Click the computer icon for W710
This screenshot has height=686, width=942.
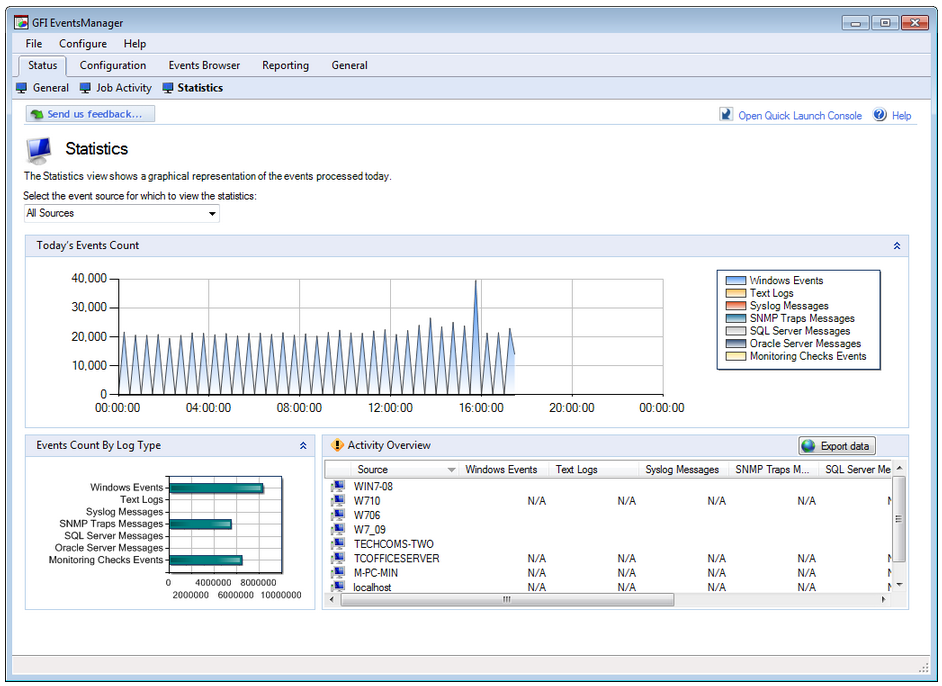click(x=338, y=500)
